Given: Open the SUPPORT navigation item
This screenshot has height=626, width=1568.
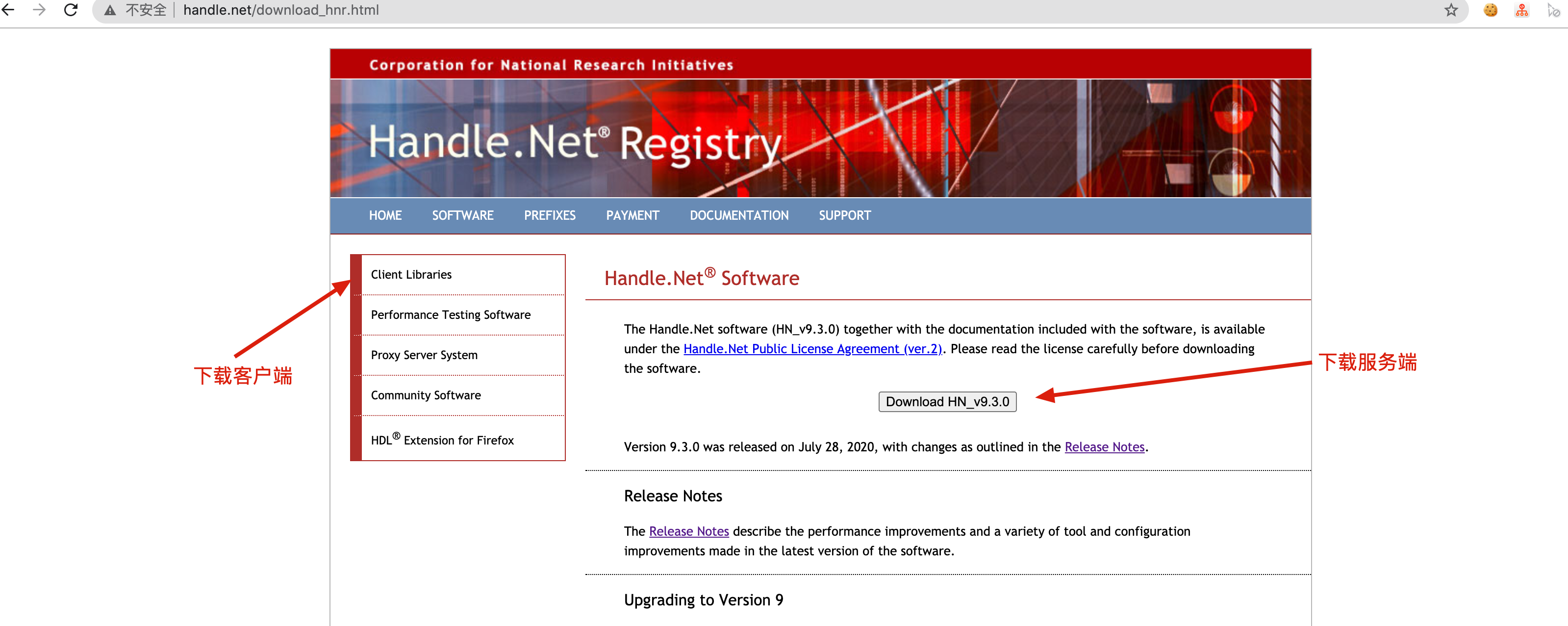Looking at the screenshot, I should pos(845,215).
